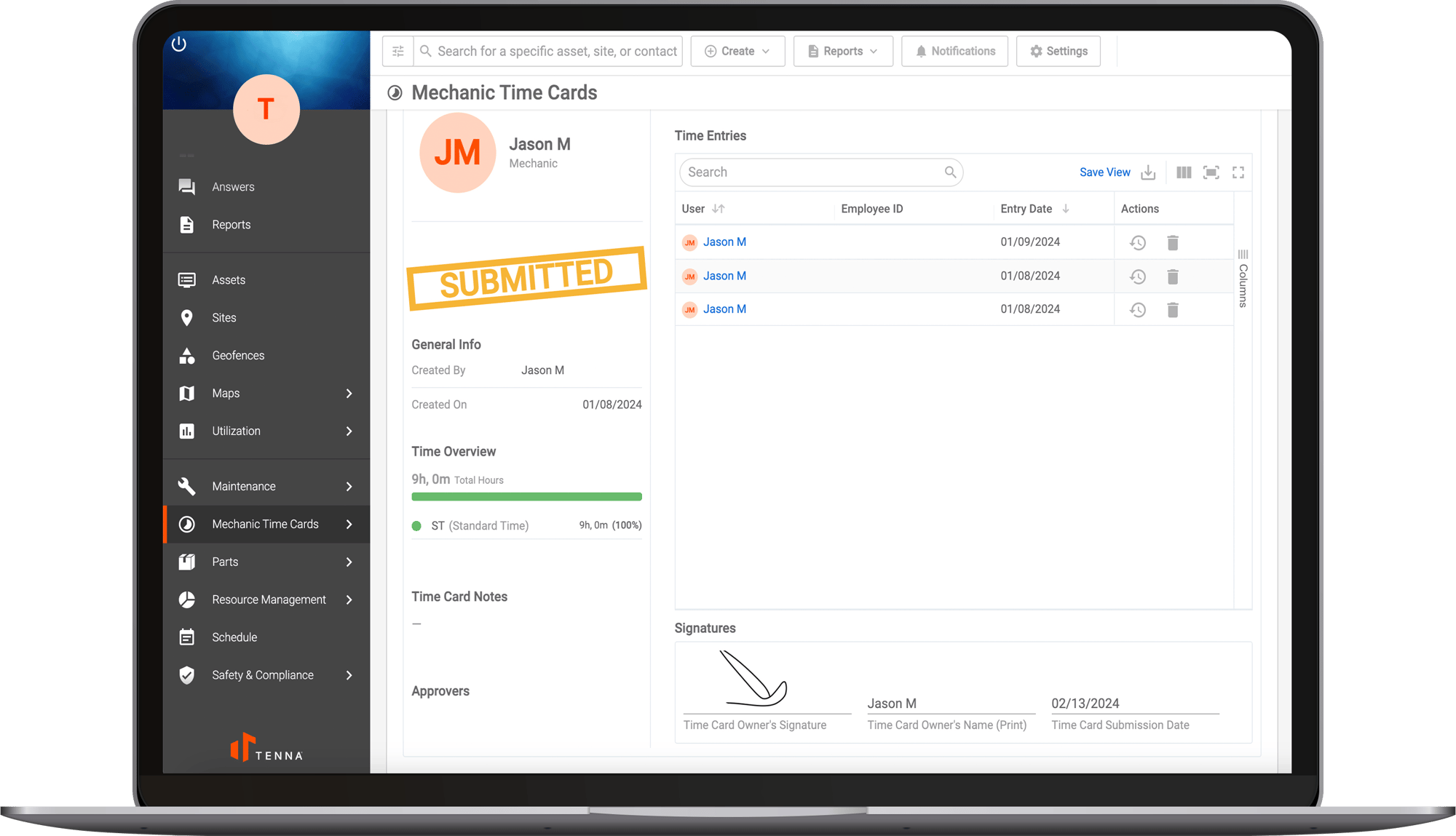
Task: Click the download icon next to Save View
Action: click(x=1149, y=172)
